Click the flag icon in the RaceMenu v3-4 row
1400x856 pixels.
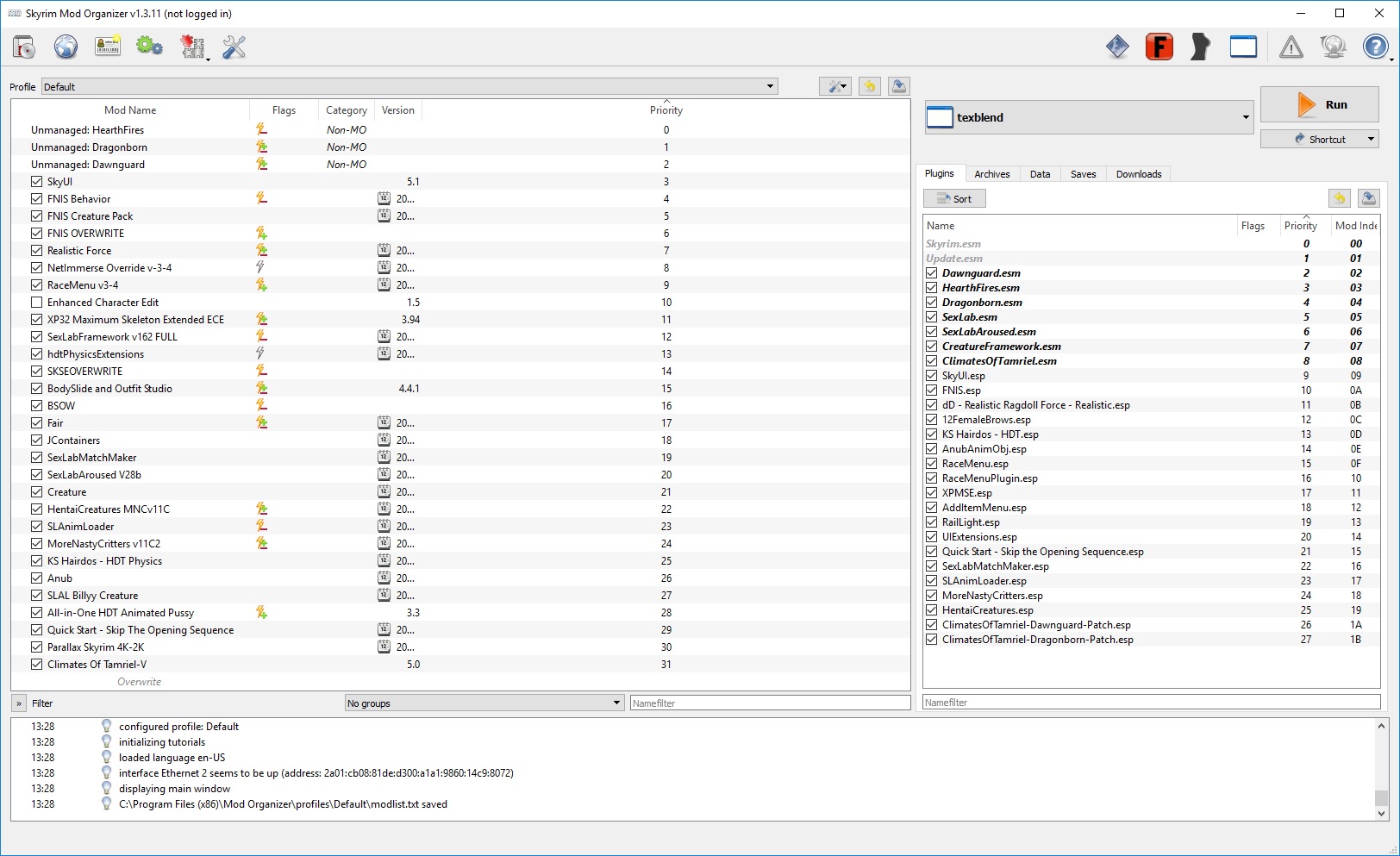point(261,284)
